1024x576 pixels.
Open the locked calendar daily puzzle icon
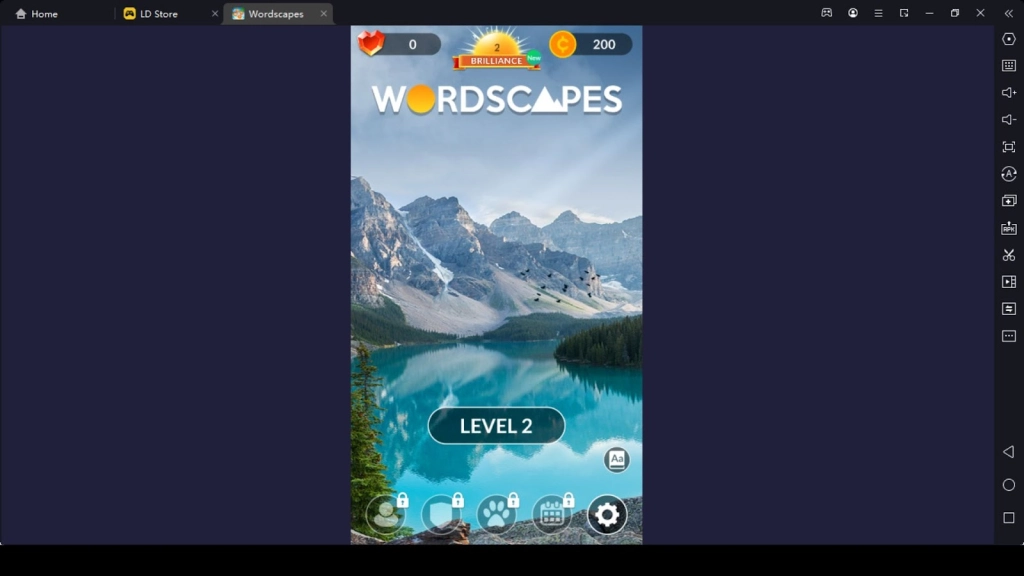[552, 514]
